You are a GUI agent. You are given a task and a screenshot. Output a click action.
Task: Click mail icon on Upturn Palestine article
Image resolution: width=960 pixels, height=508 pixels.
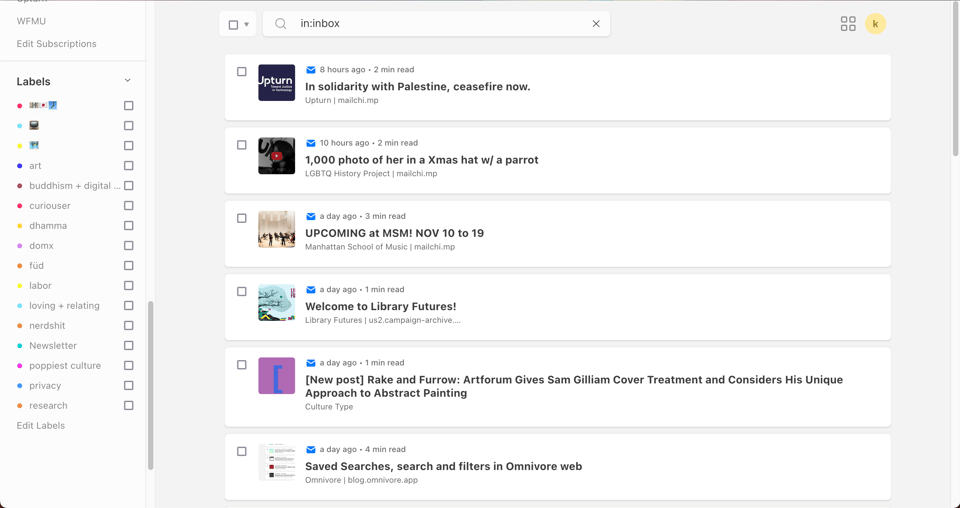310,70
